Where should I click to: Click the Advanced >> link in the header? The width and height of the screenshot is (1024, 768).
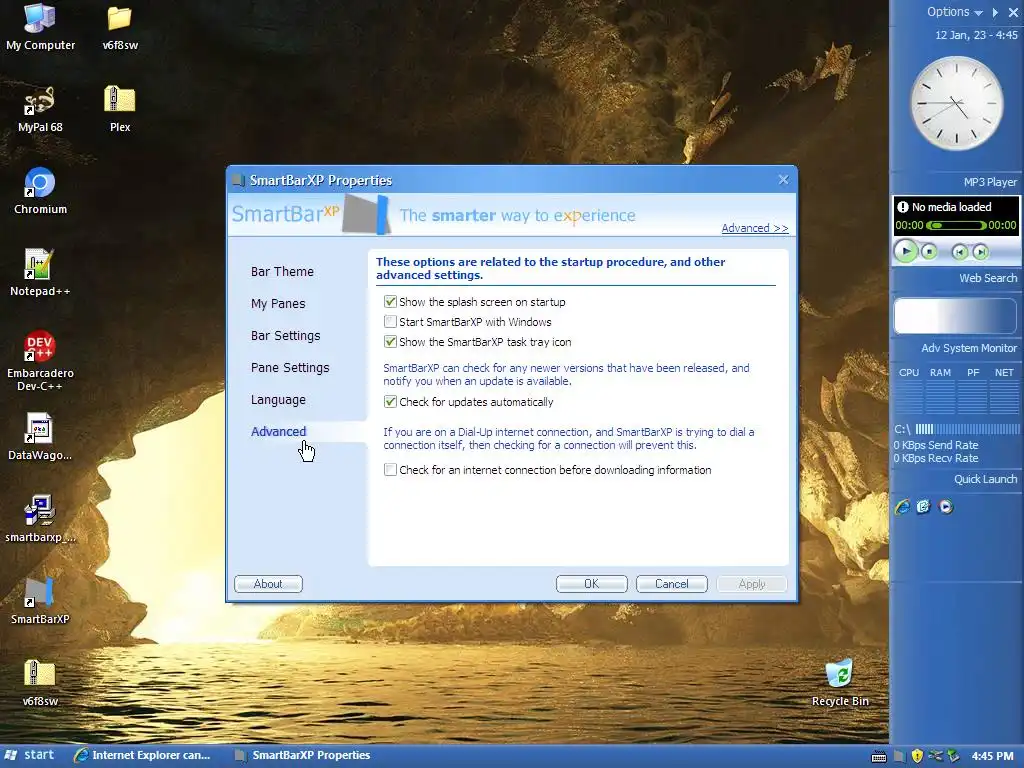[x=755, y=228]
